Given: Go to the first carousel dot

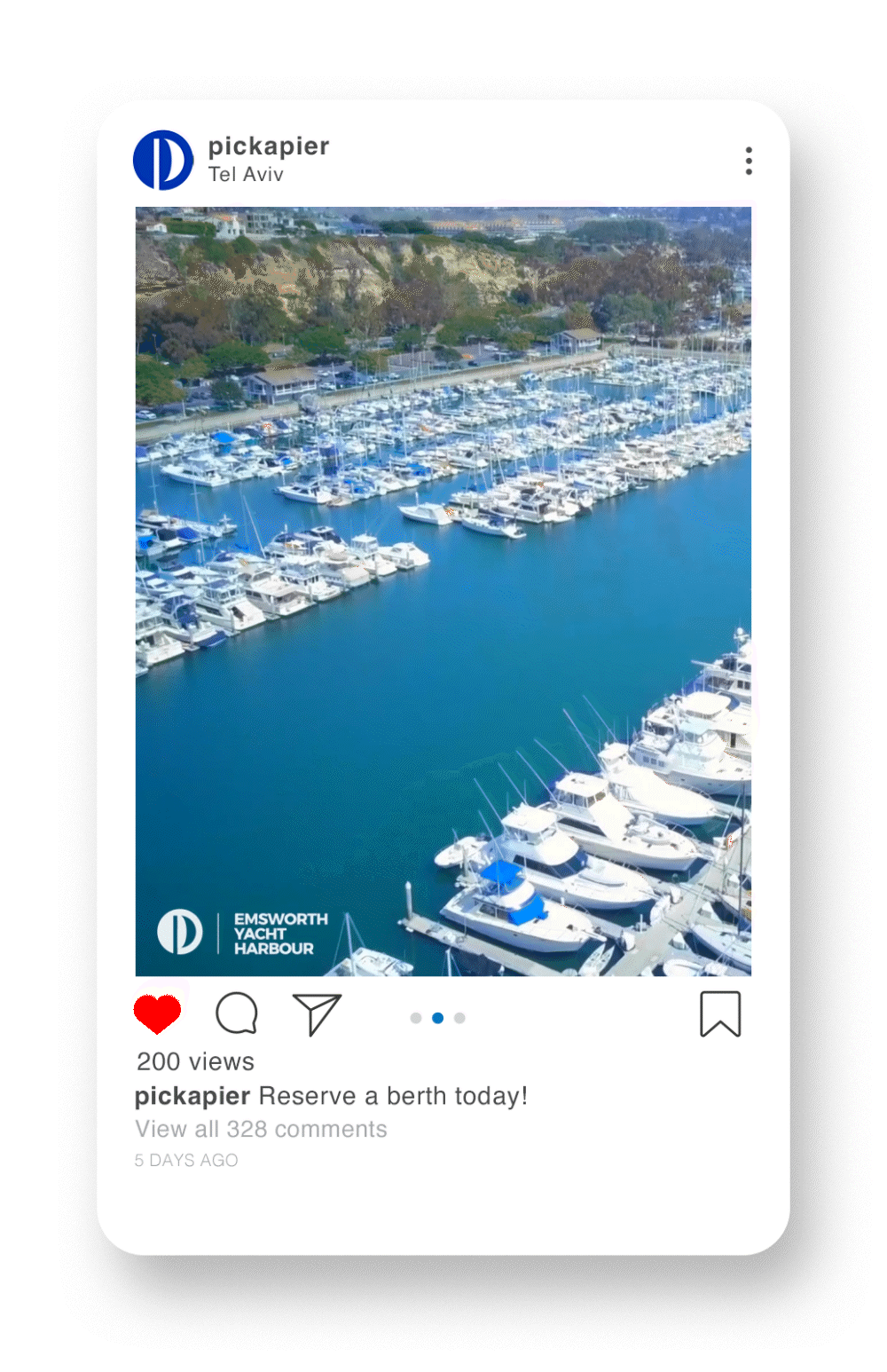Looking at the screenshot, I should (x=416, y=1018).
